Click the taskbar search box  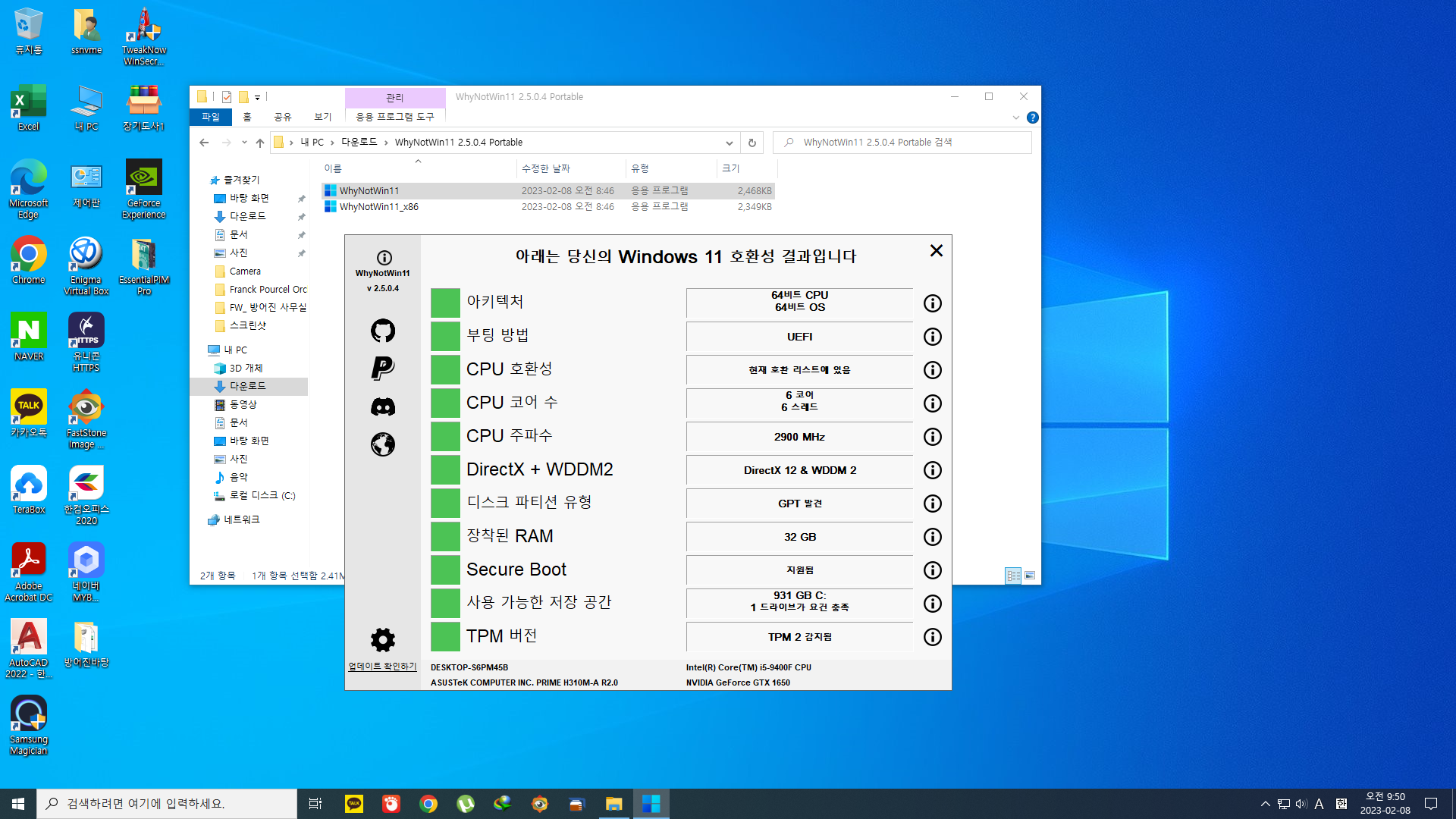tap(167, 804)
